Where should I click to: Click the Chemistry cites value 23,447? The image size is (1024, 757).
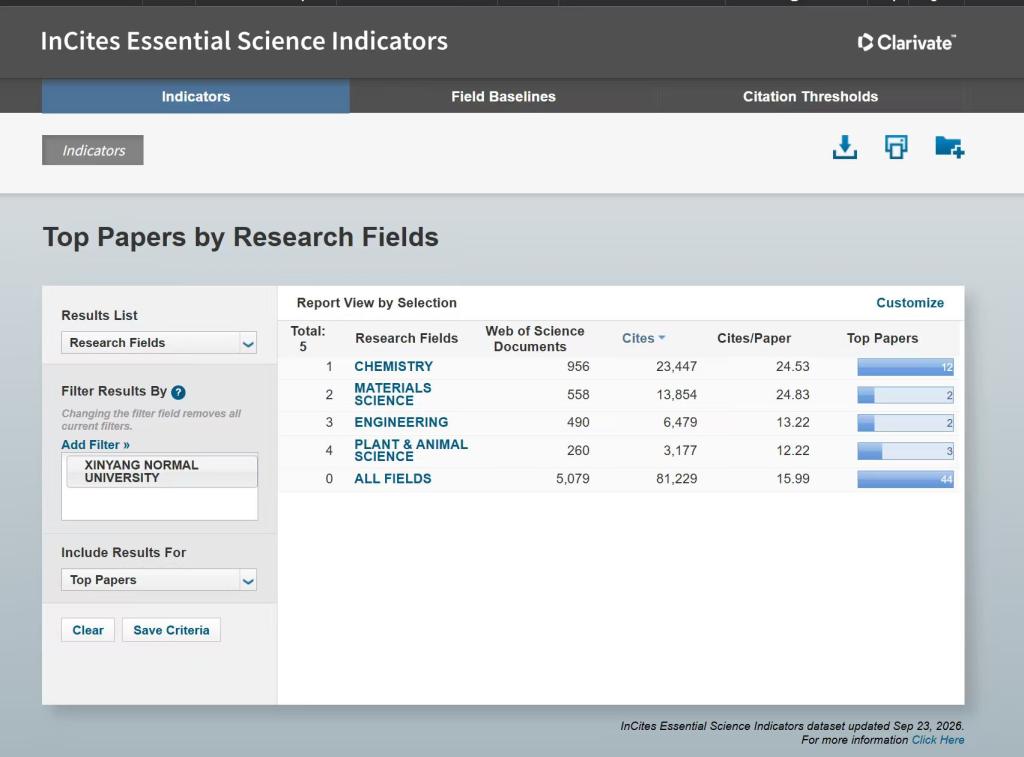(677, 366)
